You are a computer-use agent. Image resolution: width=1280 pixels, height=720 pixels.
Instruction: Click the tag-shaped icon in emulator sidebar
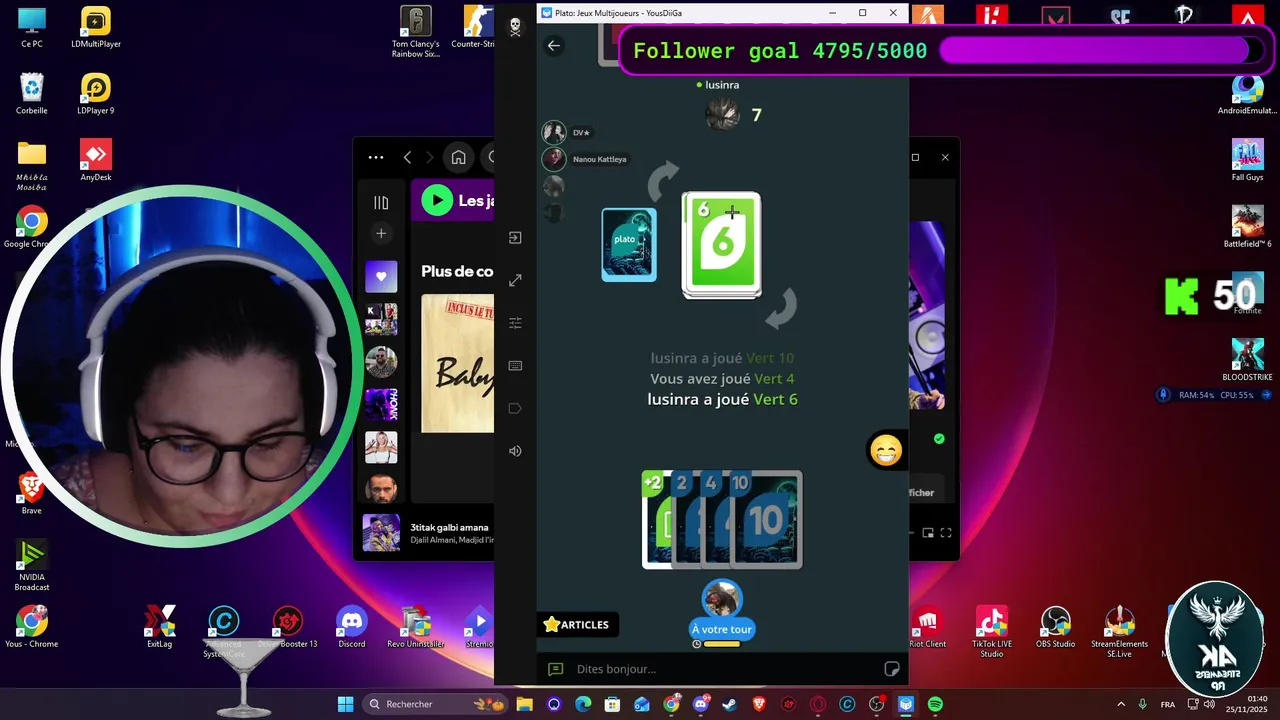coord(515,408)
